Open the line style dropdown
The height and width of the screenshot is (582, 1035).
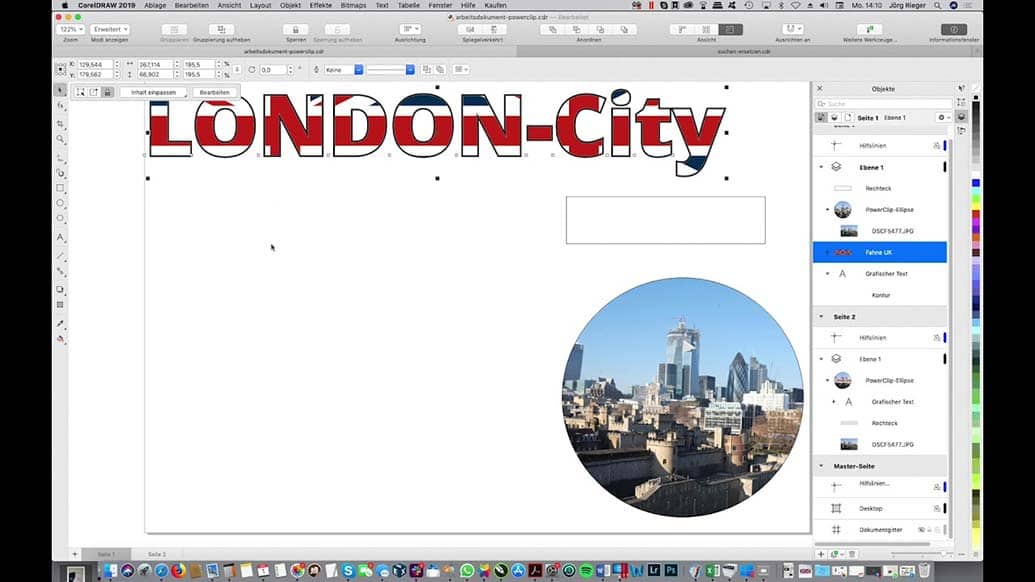click(x=410, y=69)
